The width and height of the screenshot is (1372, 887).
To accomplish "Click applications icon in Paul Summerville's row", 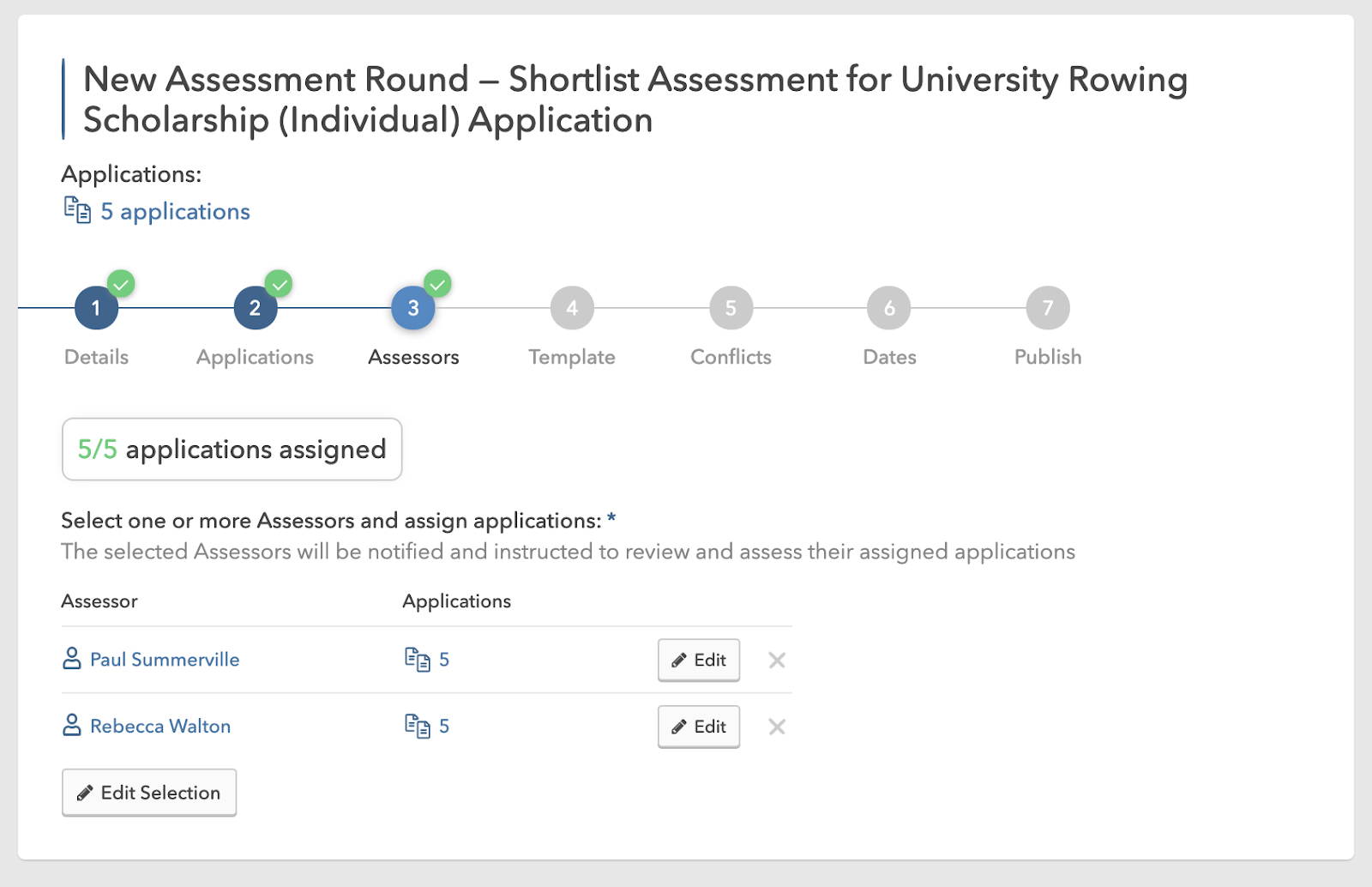I will click(x=418, y=660).
